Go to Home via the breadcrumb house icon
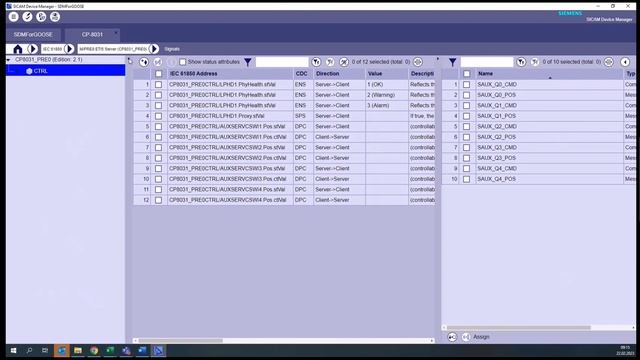Viewport: 640px width, 360px height. click(18, 49)
